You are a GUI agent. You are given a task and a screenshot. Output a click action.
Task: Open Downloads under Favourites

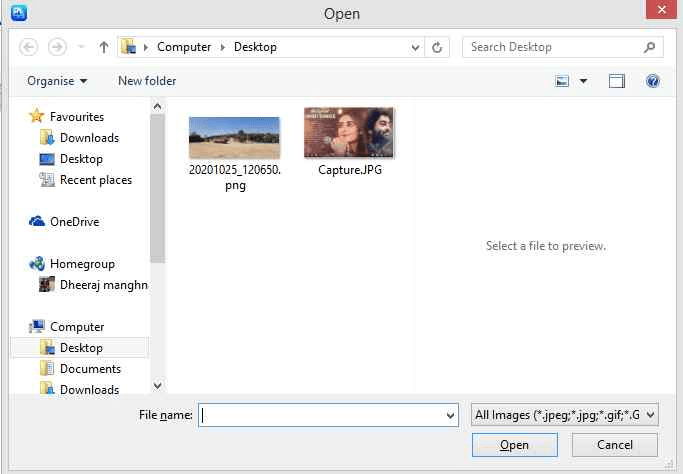click(x=89, y=138)
